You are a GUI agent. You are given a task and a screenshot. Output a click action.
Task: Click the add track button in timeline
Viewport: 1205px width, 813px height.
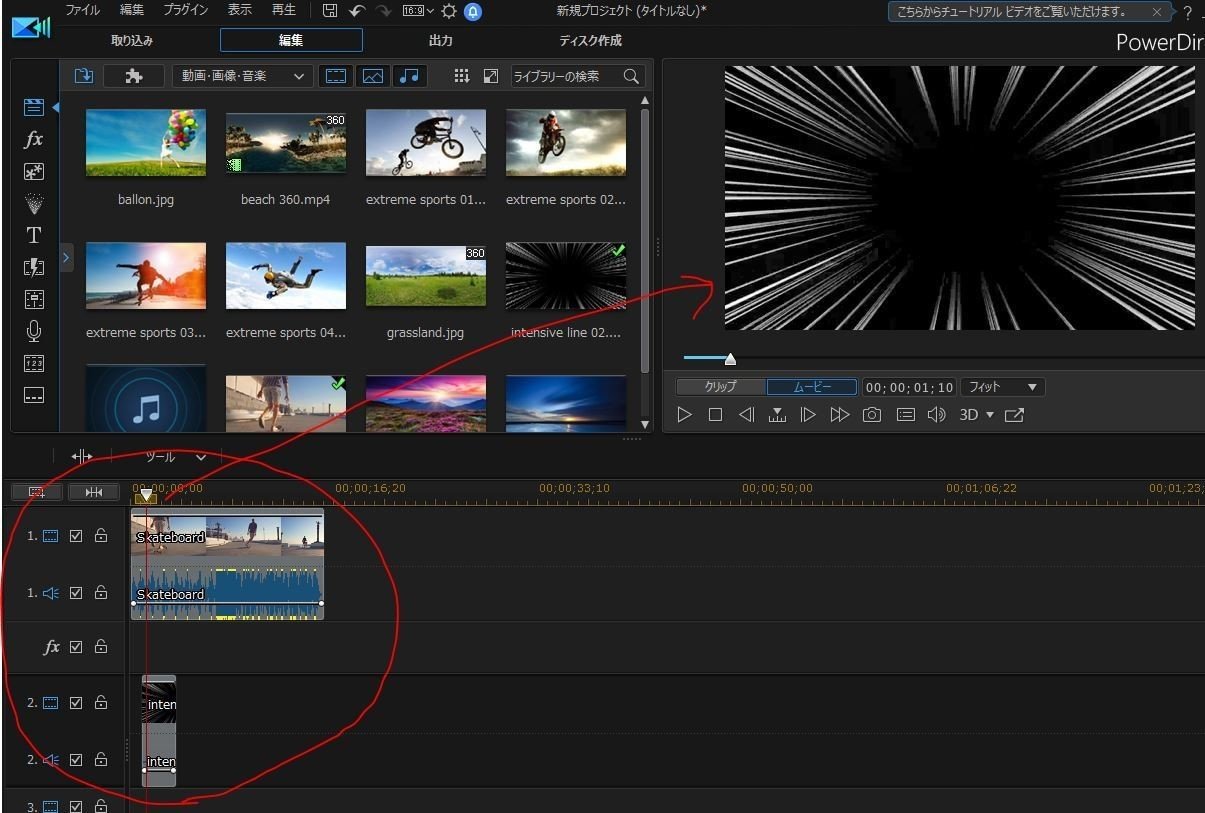37,492
